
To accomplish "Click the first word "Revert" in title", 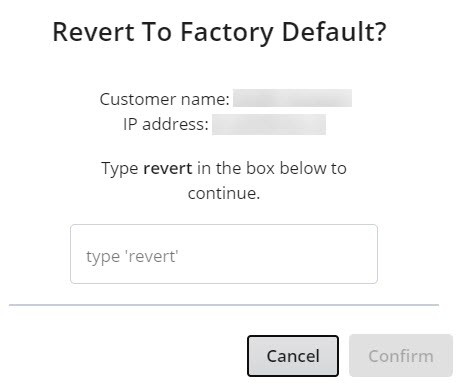I will click(94, 32).
